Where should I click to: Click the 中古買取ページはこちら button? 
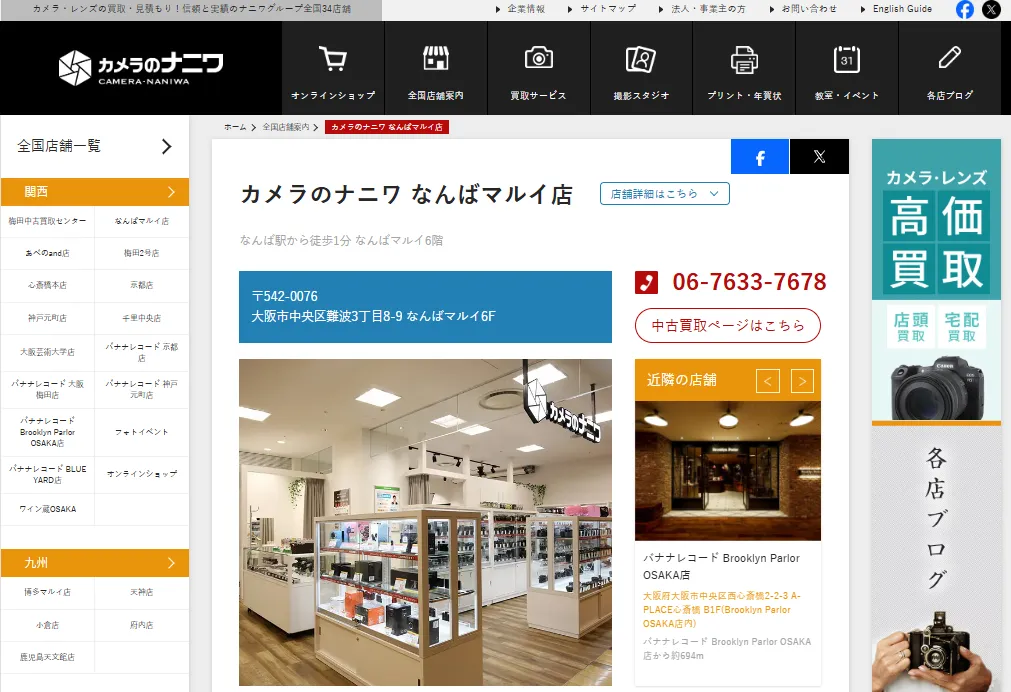pyautogui.click(x=727, y=326)
